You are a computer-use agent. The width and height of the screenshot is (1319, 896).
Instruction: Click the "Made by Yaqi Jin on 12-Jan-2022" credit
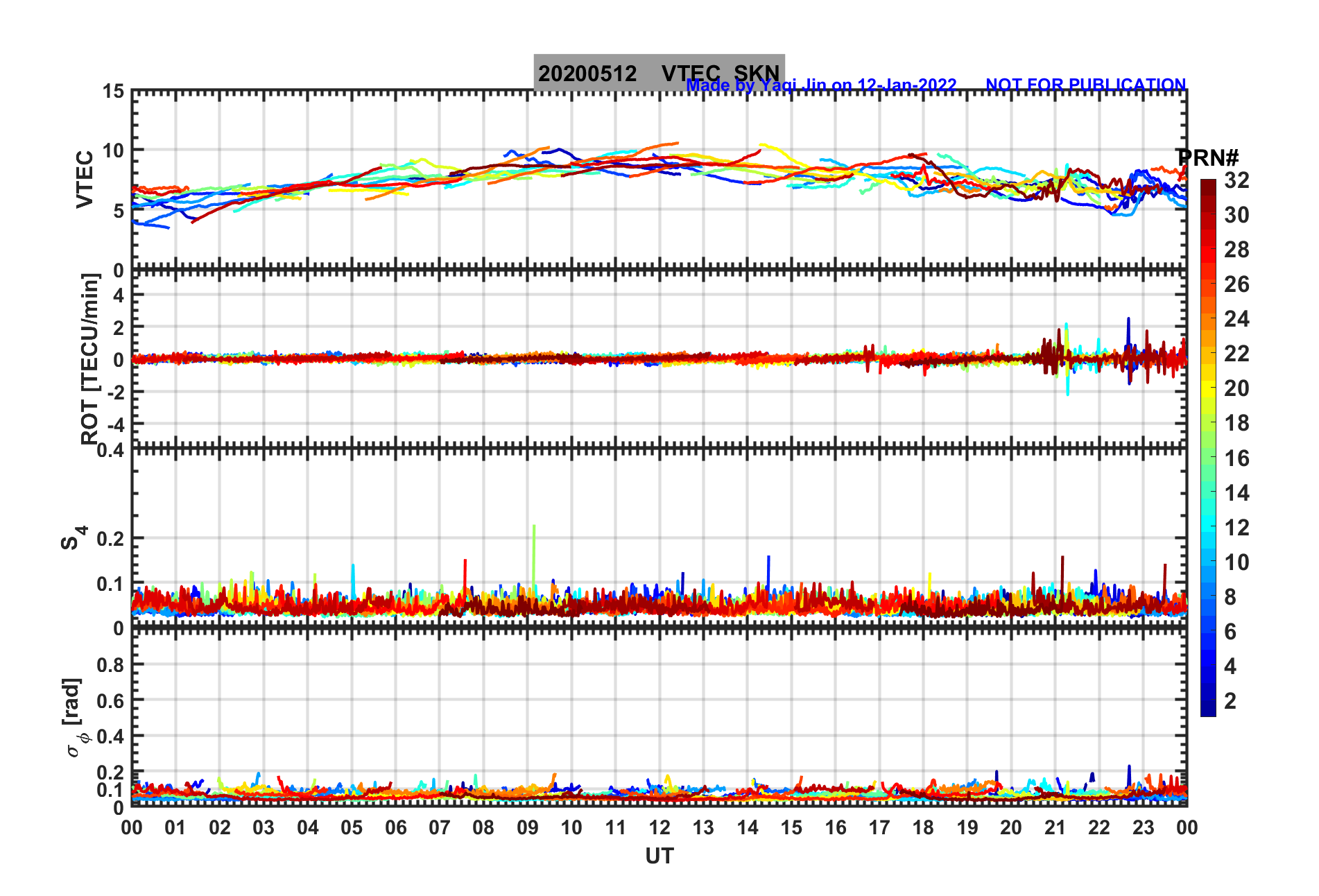click(822, 85)
